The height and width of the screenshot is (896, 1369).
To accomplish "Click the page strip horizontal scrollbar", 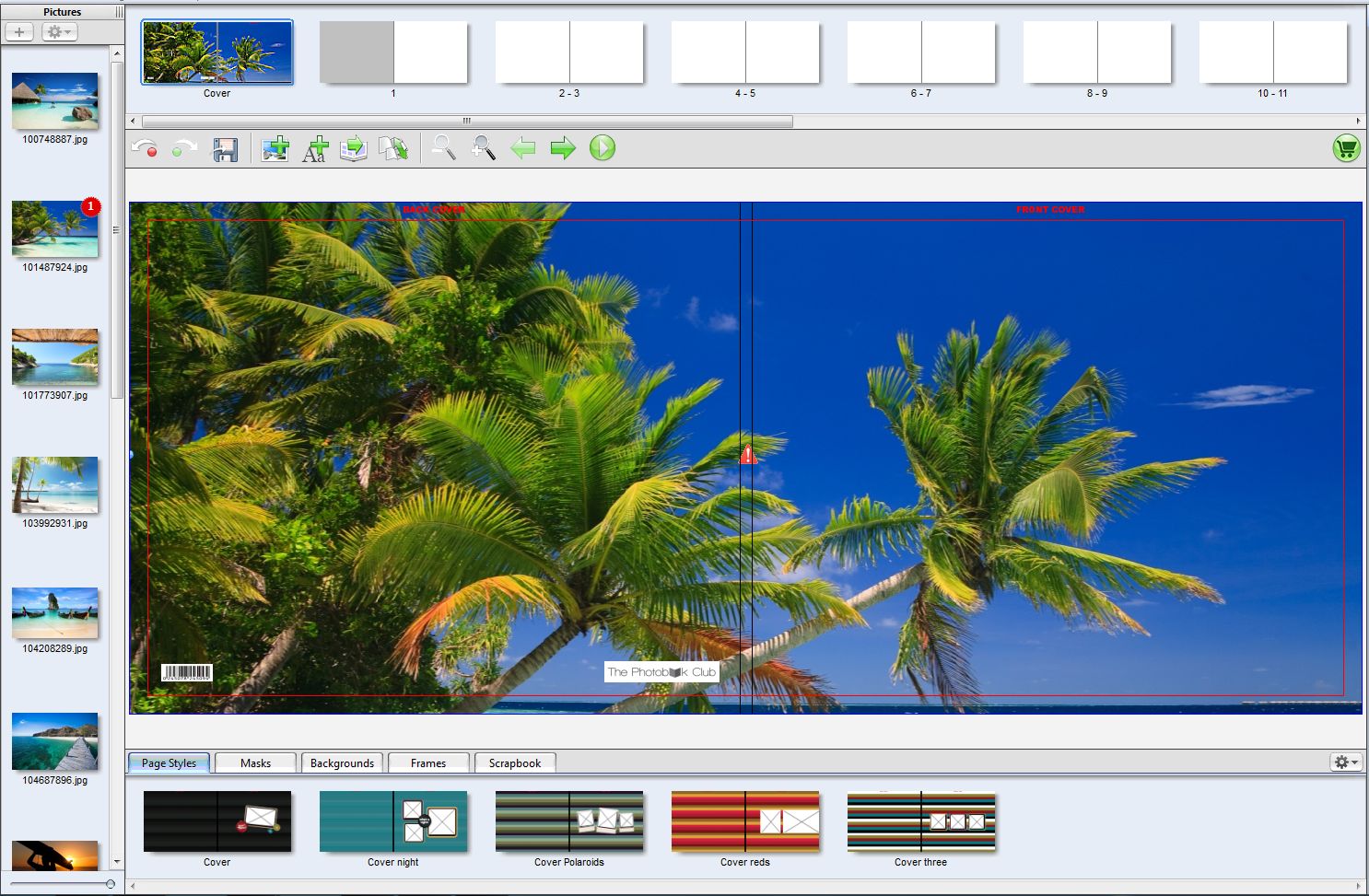I will (467, 121).
